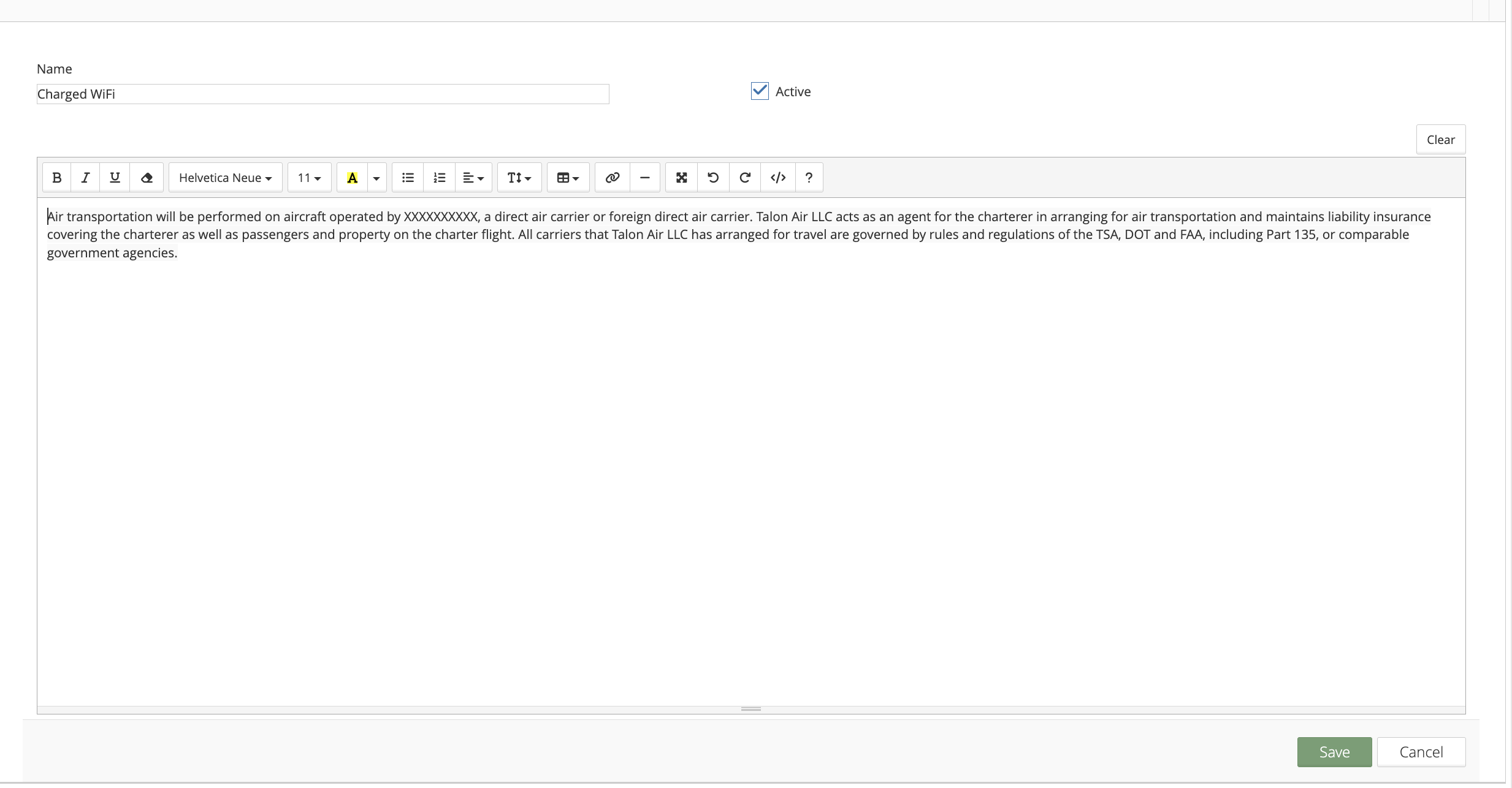1512x788 pixels.
Task: Click the Clear button
Action: pos(1440,140)
